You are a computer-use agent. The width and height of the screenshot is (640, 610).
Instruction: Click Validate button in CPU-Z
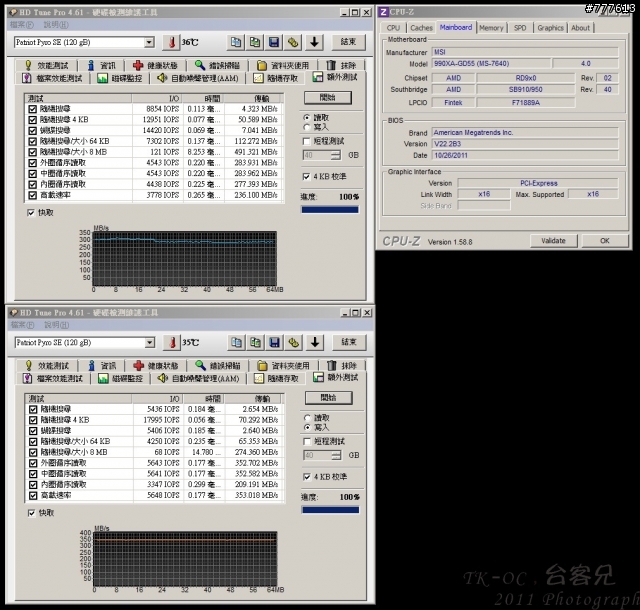(553, 241)
